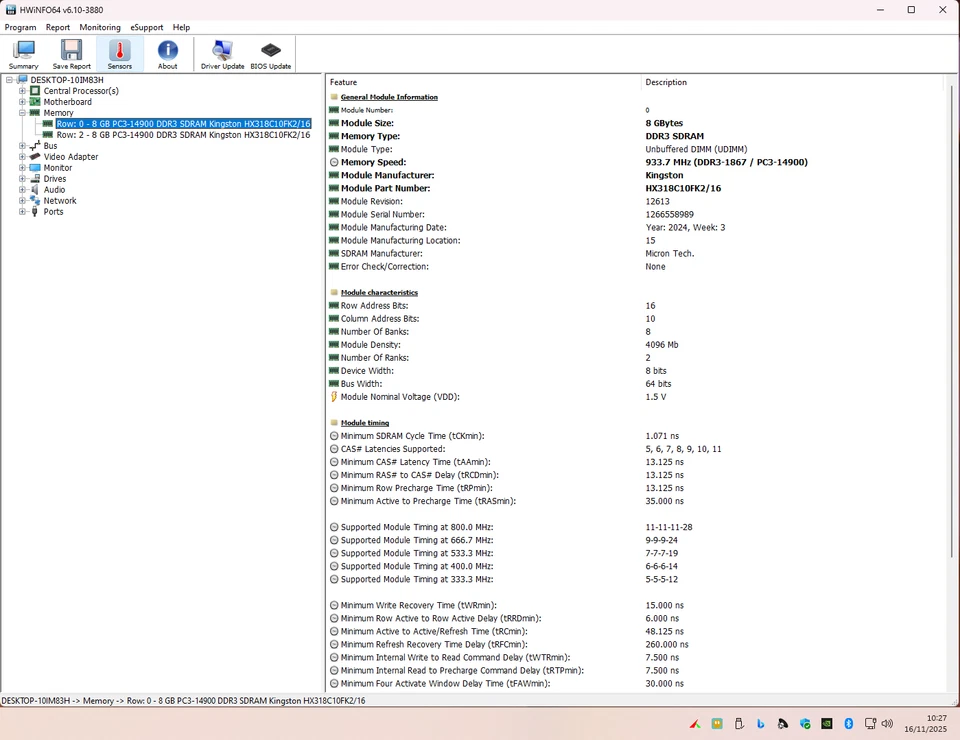Open the Summary view

pyautogui.click(x=23, y=52)
